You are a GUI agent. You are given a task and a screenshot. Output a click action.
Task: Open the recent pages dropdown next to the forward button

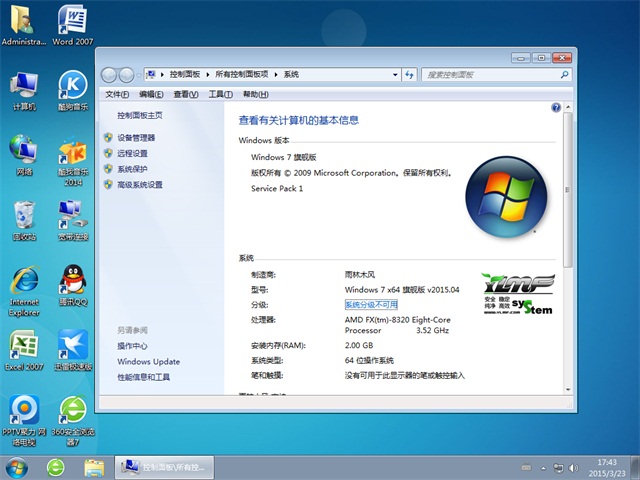tap(139, 75)
